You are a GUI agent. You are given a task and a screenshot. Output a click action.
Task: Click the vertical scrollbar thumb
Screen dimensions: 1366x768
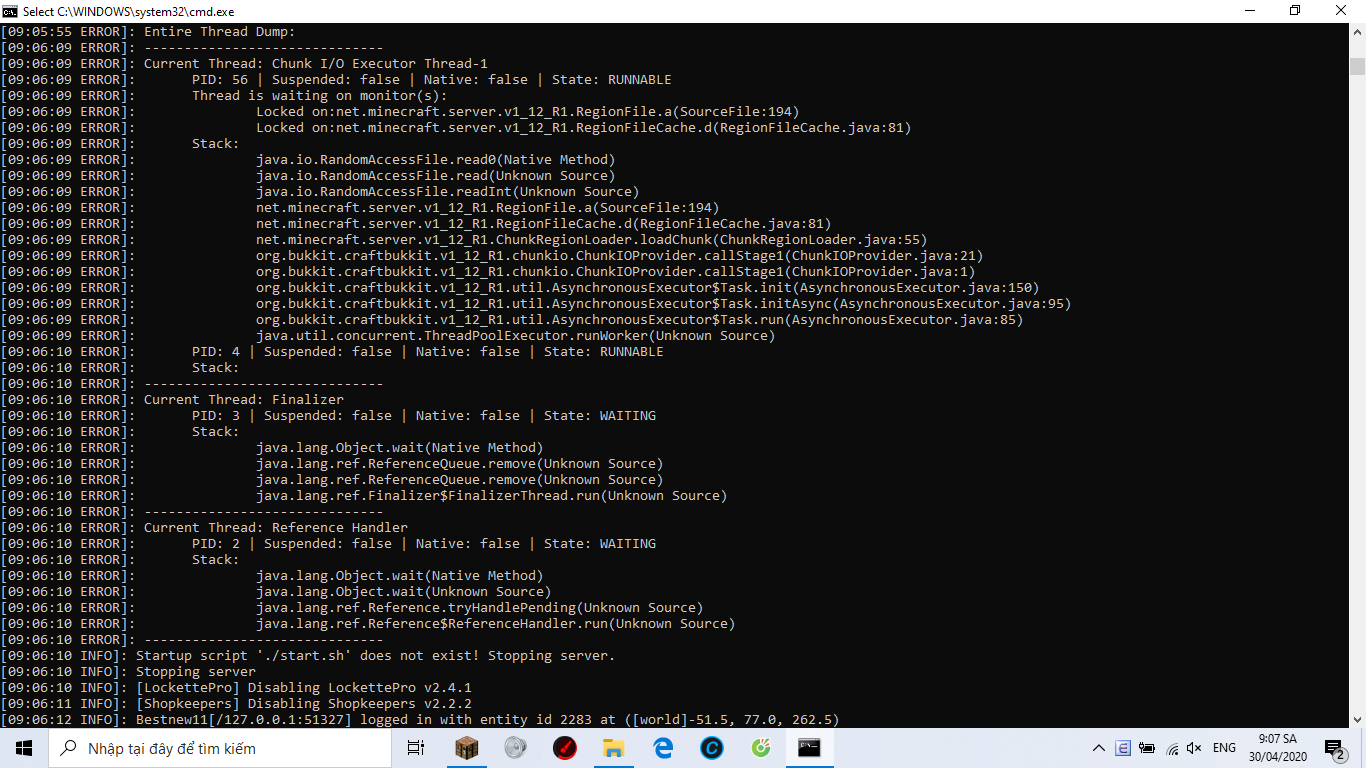(x=1357, y=66)
